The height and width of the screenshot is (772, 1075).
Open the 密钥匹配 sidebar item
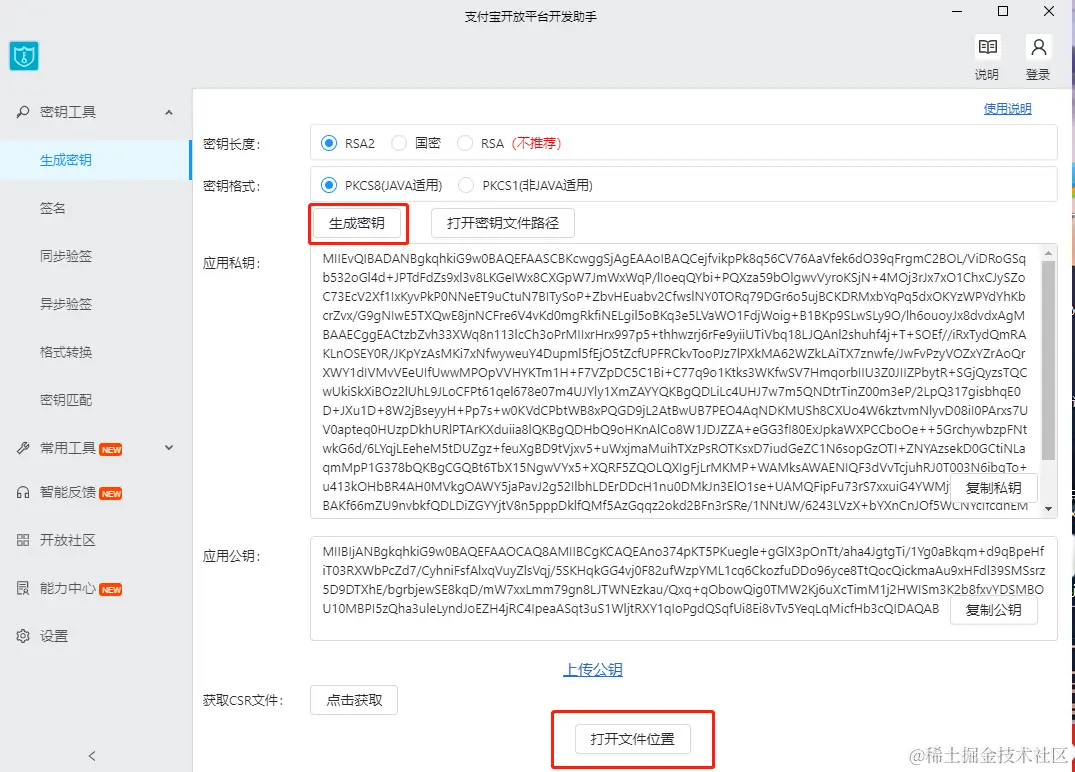point(95,400)
